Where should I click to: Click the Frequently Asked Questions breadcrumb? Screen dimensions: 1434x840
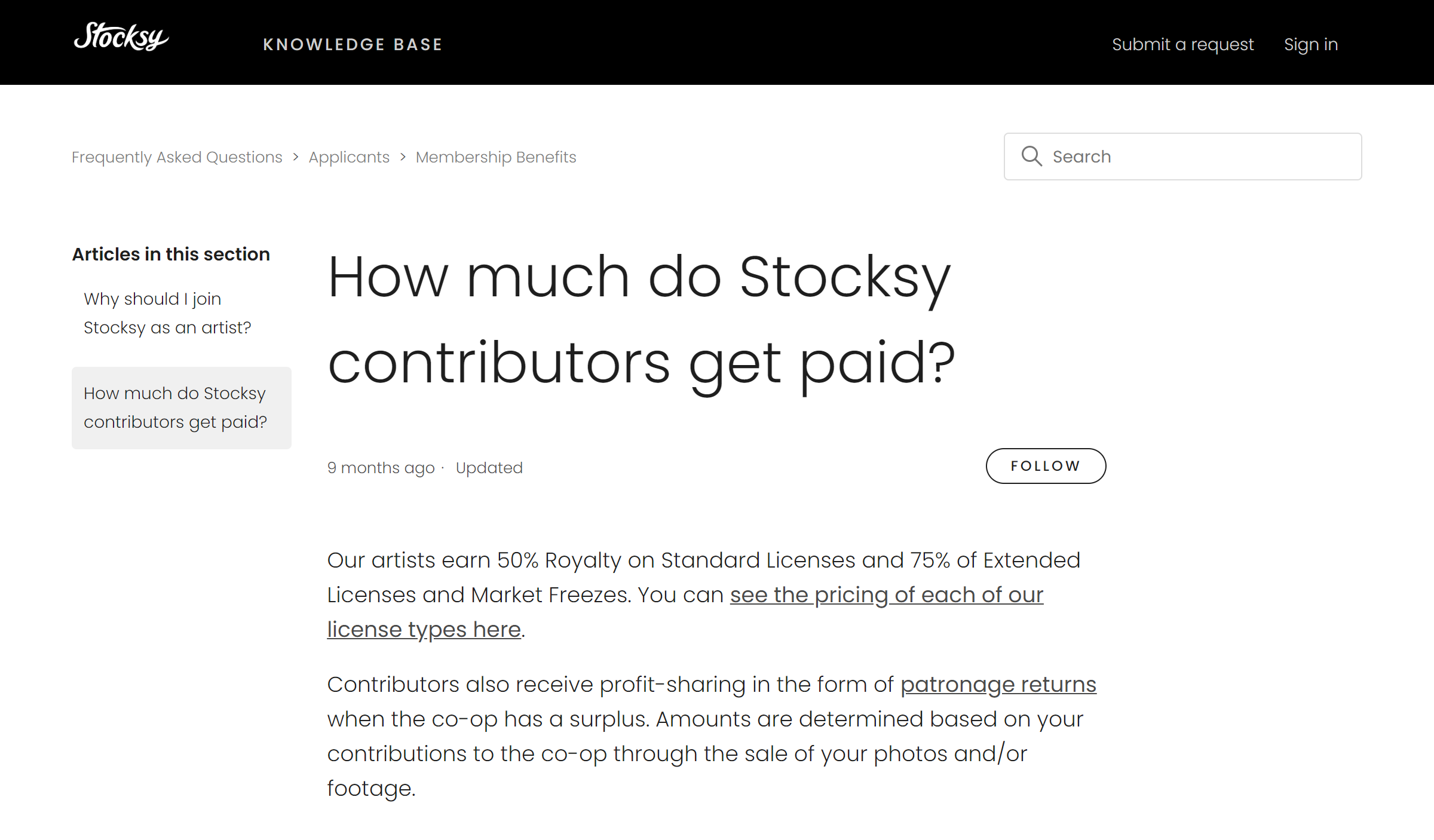(177, 157)
